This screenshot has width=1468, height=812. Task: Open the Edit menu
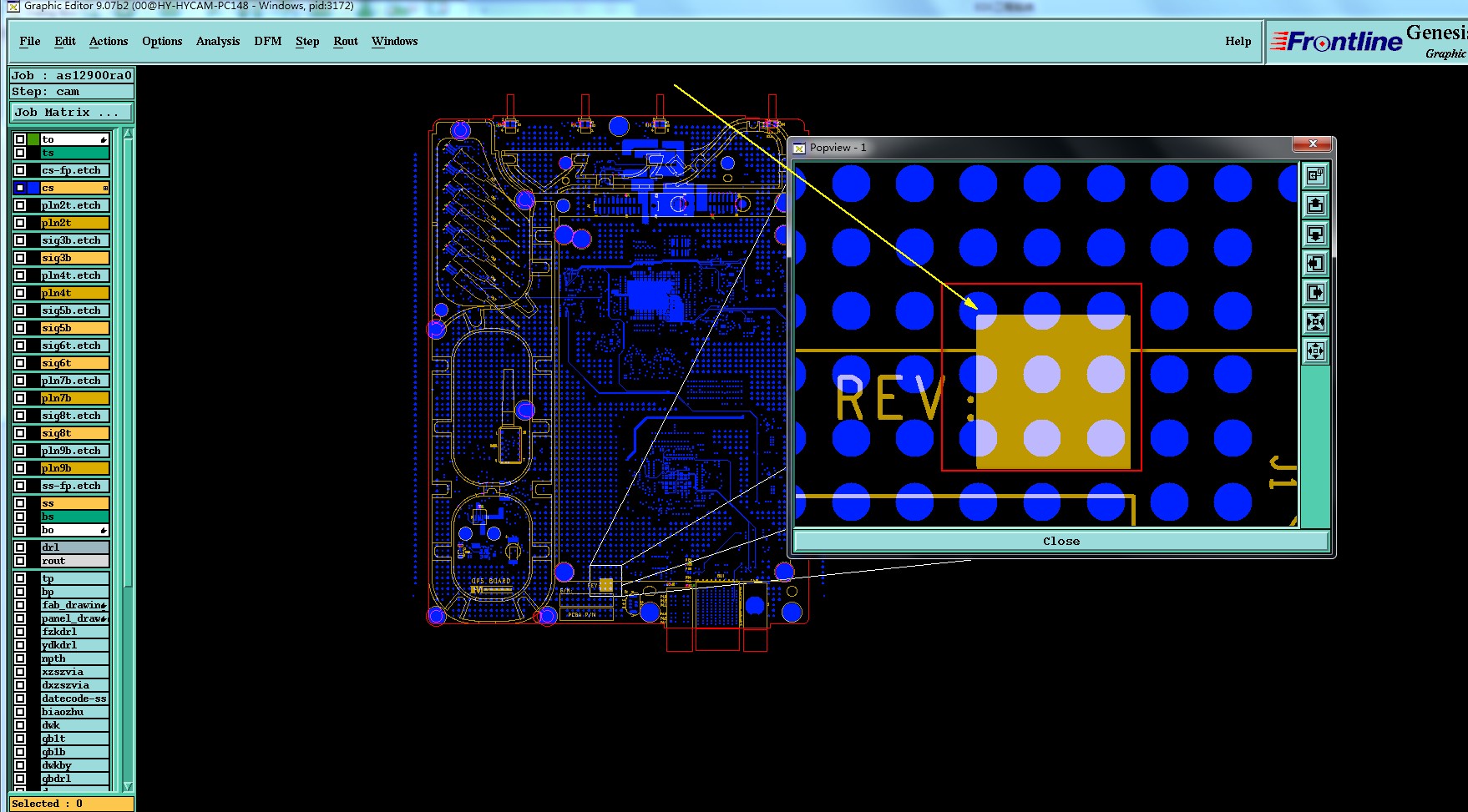65,41
